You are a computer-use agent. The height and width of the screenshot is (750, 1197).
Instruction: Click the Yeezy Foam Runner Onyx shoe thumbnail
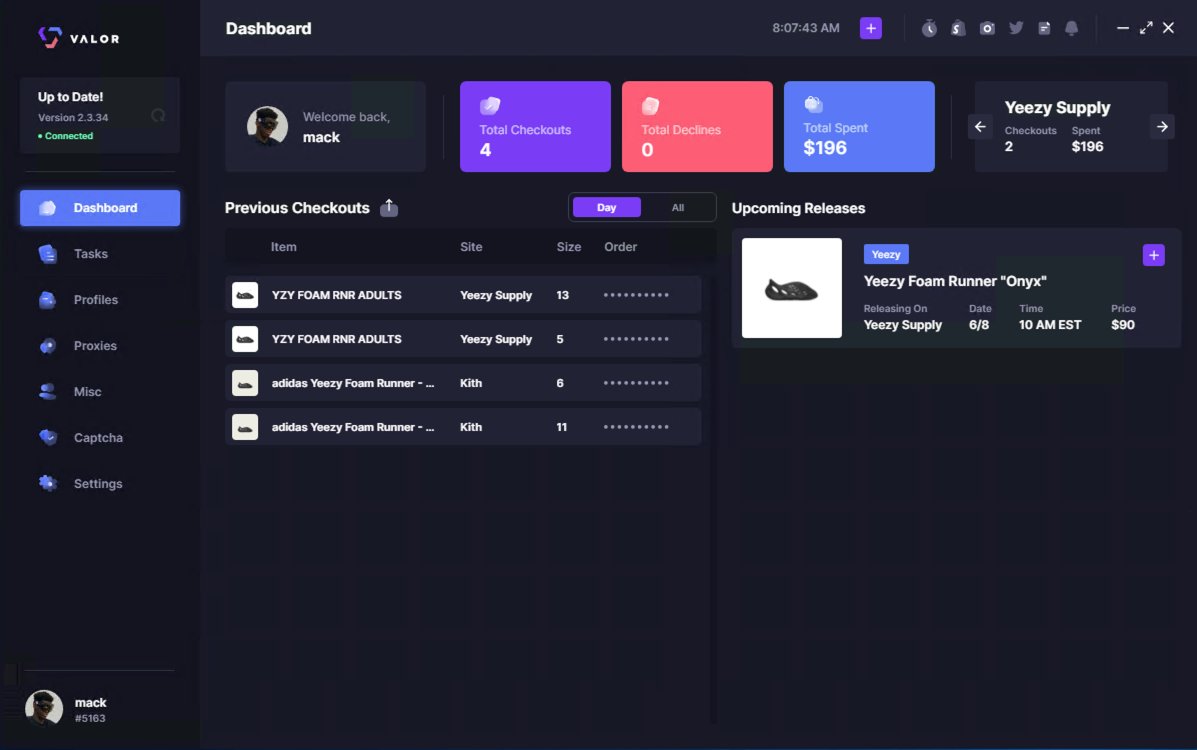pyautogui.click(x=792, y=288)
